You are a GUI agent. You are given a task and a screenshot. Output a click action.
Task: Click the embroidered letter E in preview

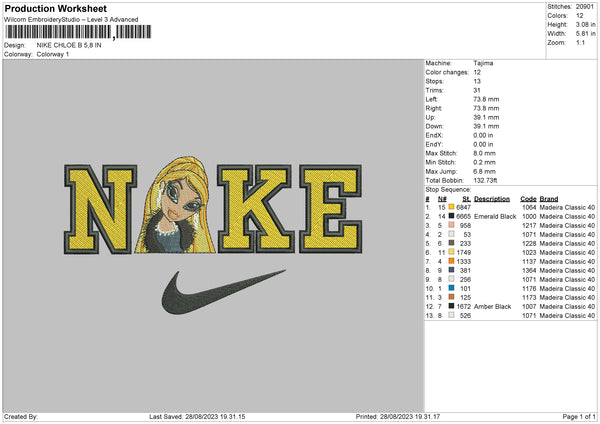(x=331, y=209)
